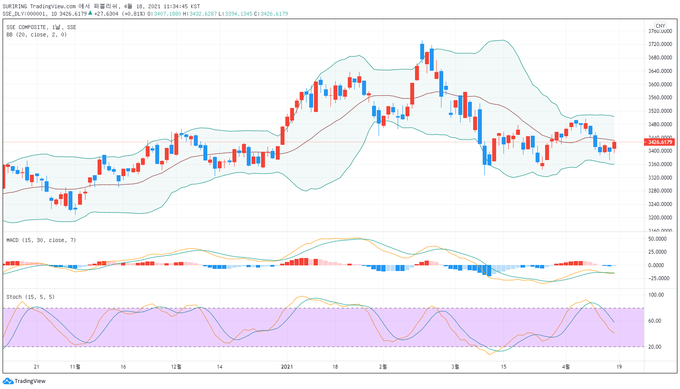Select the BB (20, close, 2, 0) indicator label
Image resolution: width=680 pixels, height=389 pixels.
(36, 34)
